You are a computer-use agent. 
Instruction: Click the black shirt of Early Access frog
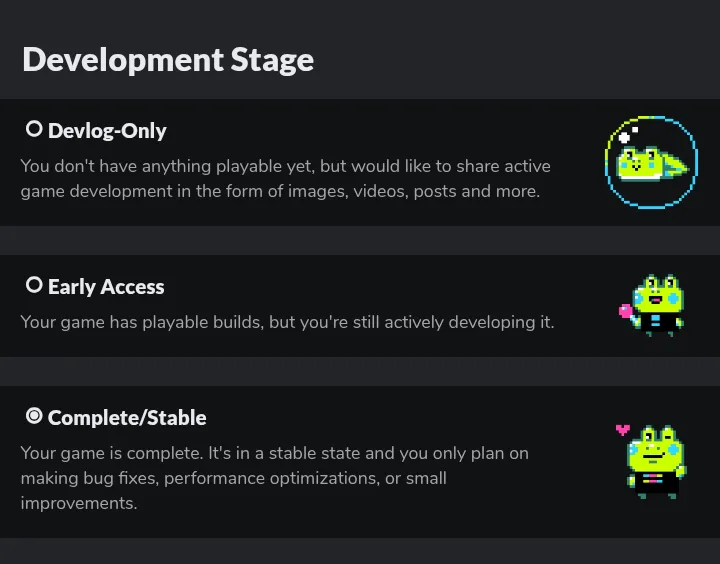[x=657, y=321]
